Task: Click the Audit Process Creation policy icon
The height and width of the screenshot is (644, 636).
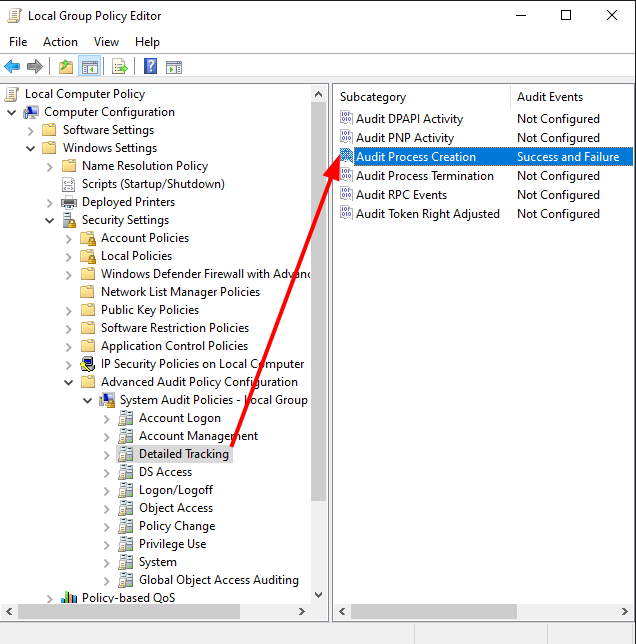Action: pos(346,157)
